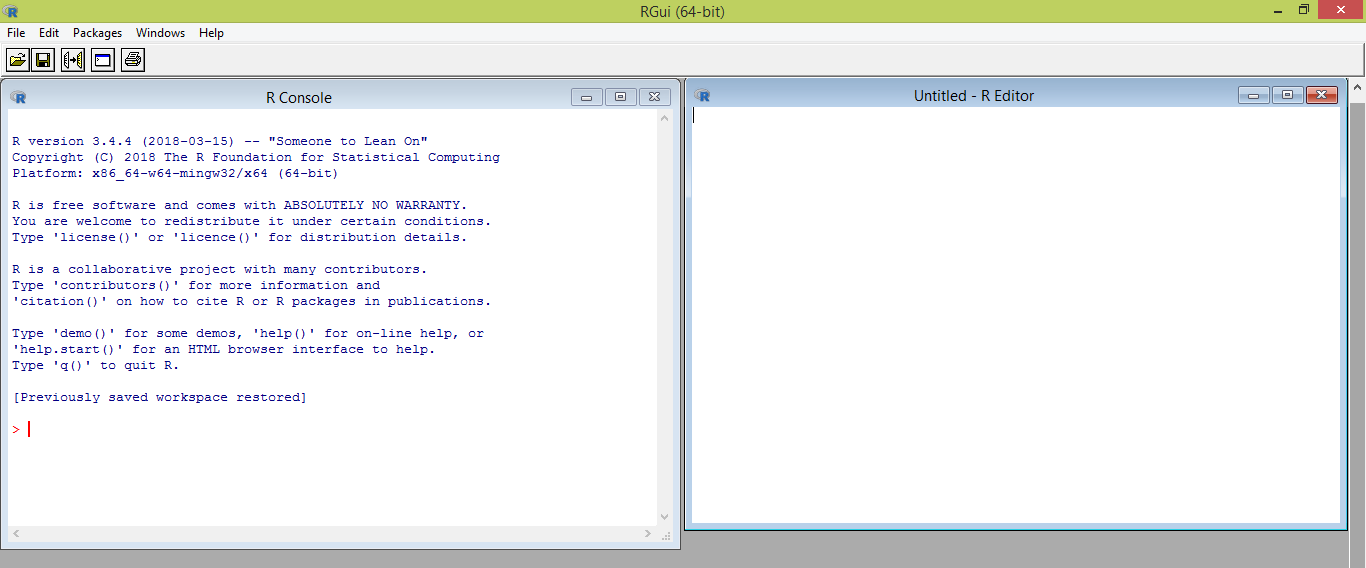Close the Untitled - R Editor window
Screen dimensions: 1366x568
tap(1321, 95)
